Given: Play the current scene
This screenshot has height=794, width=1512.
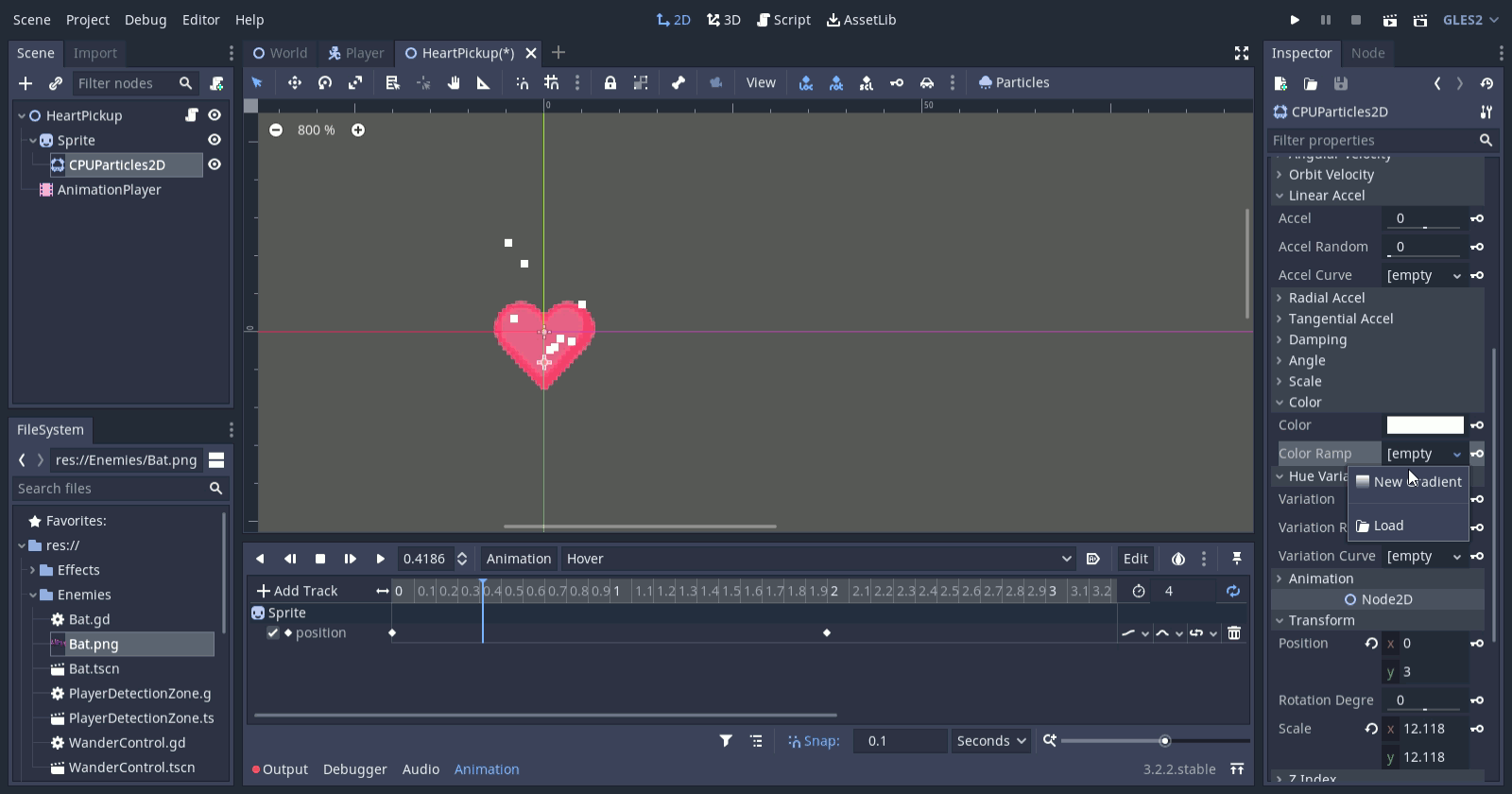Looking at the screenshot, I should [x=1389, y=20].
